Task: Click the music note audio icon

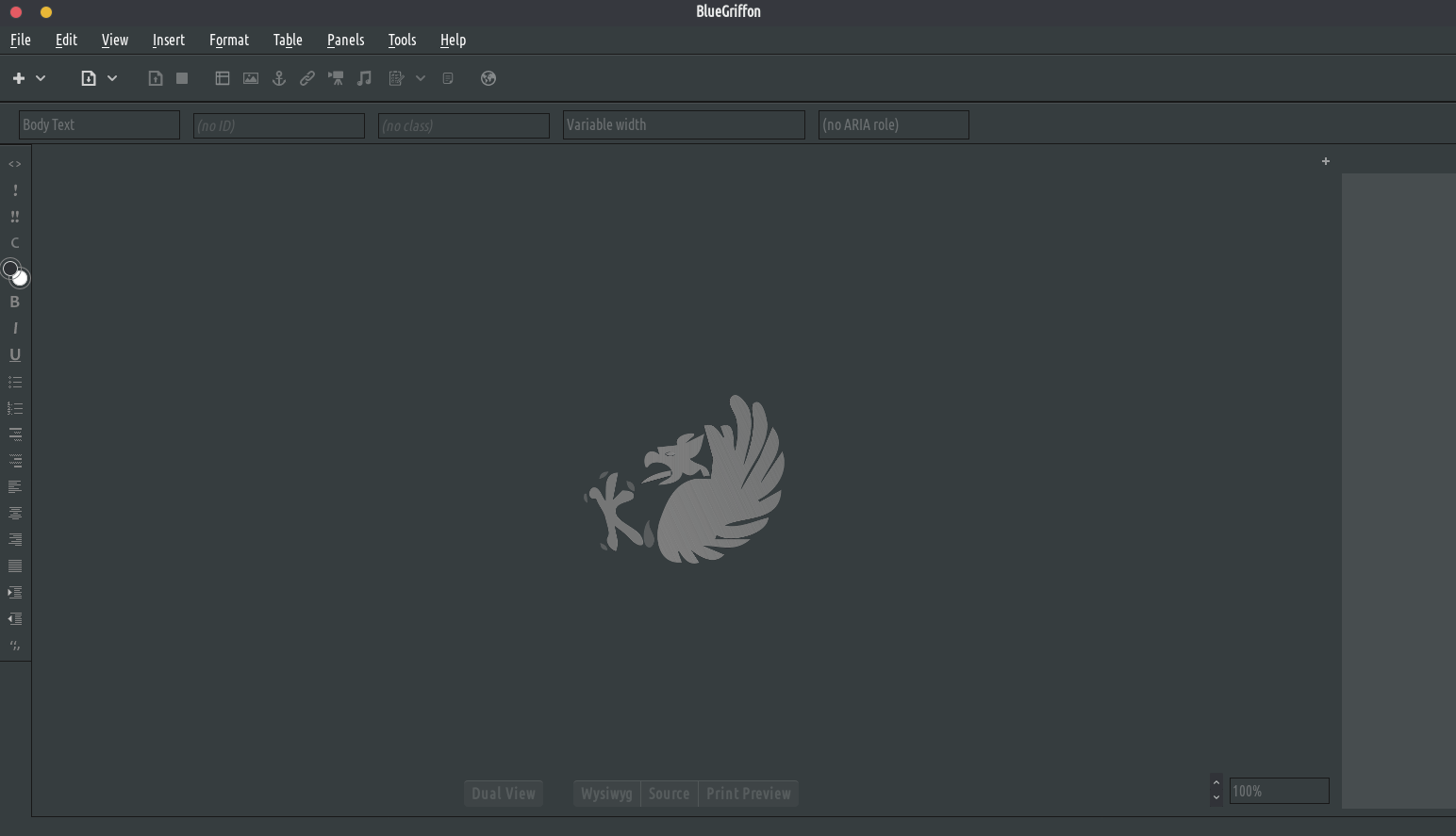Action: click(364, 79)
